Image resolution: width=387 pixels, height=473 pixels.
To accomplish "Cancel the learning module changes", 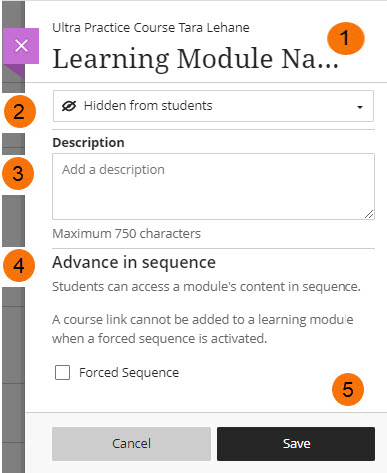I will [x=131, y=444].
